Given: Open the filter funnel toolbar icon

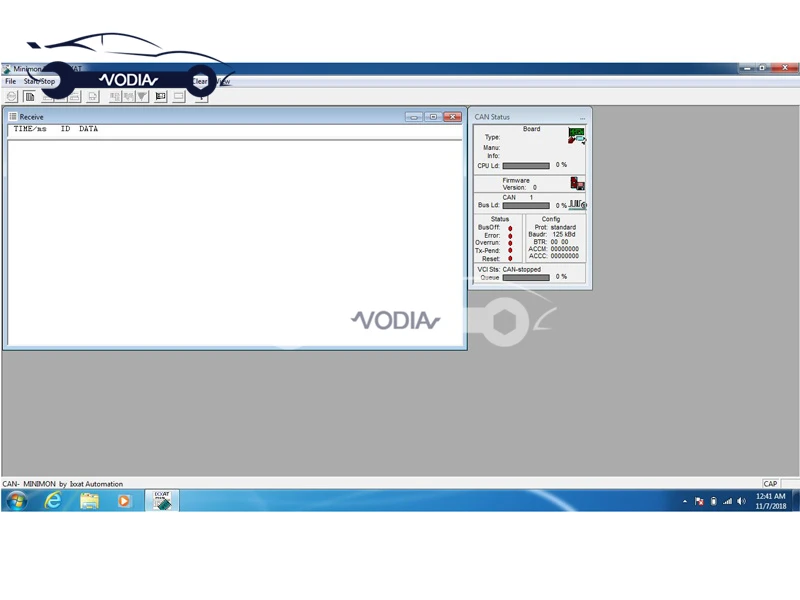Looking at the screenshot, I should [142, 96].
